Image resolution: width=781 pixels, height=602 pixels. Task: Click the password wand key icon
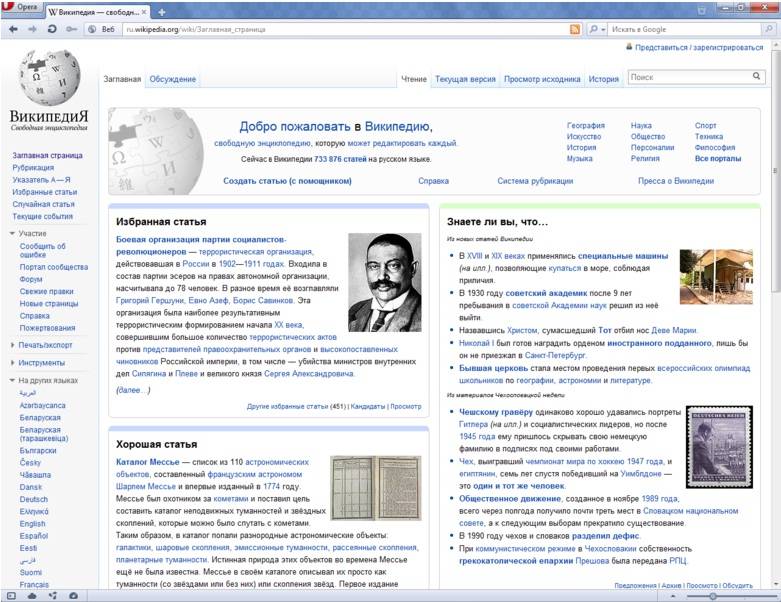point(72,29)
